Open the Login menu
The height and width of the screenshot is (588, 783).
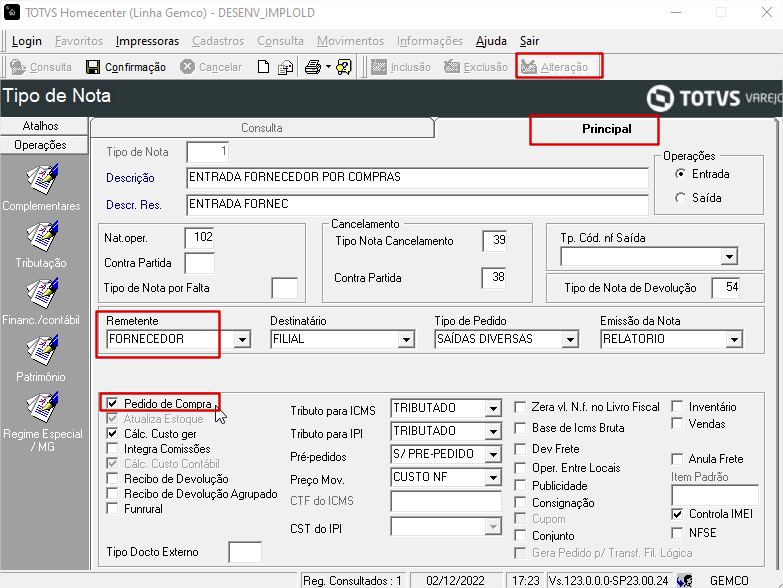coord(26,41)
